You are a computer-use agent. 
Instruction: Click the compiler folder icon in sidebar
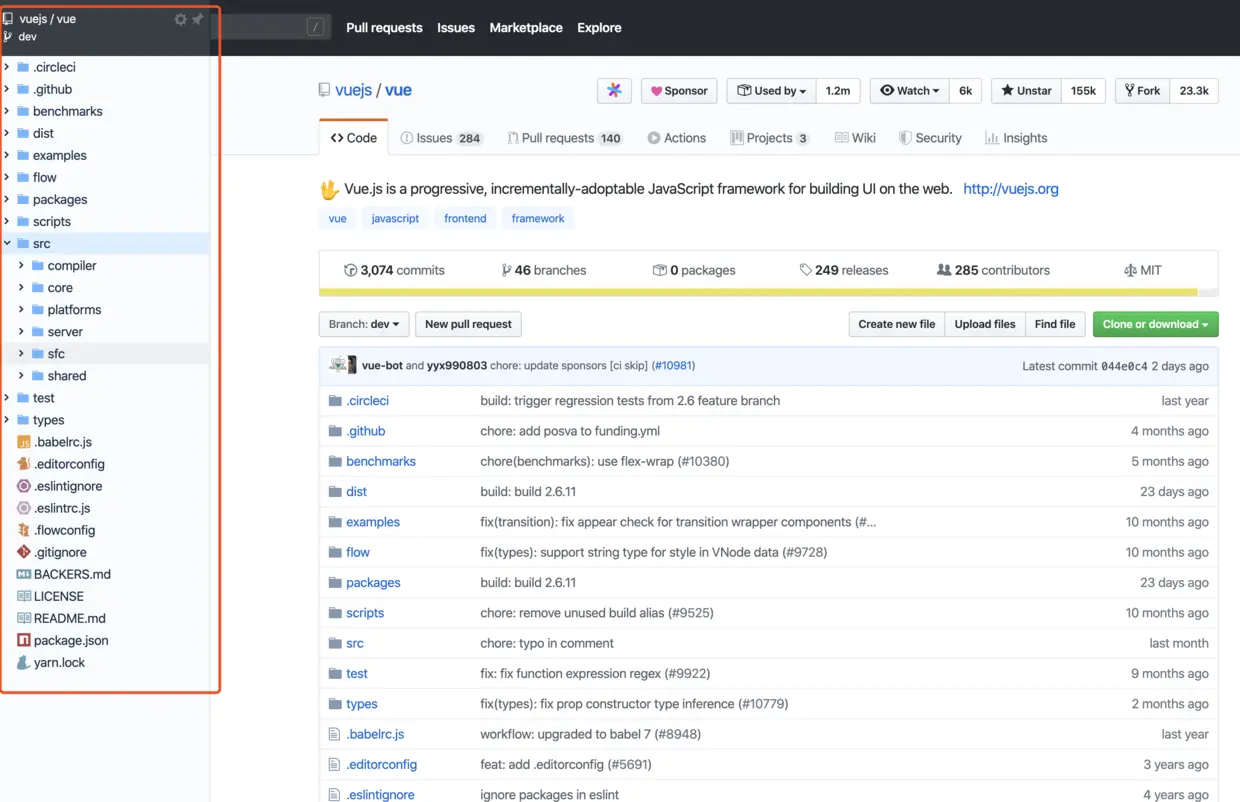(38, 265)
